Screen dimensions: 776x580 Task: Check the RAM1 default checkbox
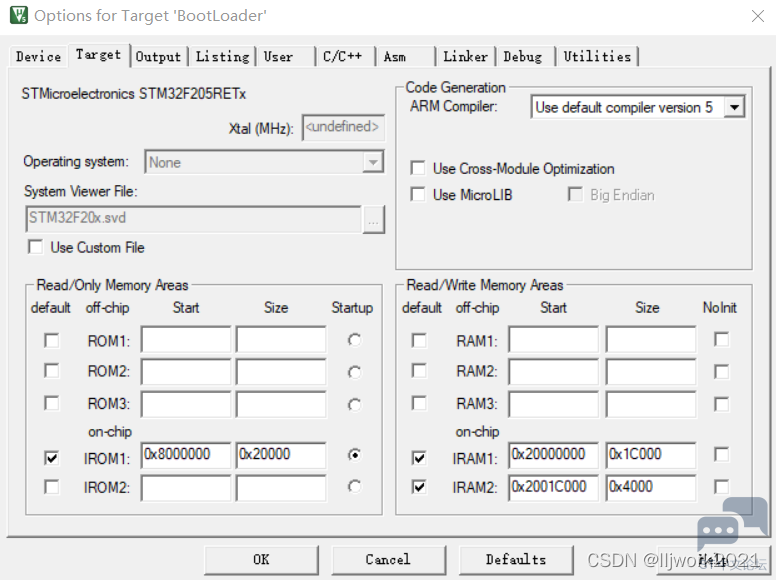419,340
